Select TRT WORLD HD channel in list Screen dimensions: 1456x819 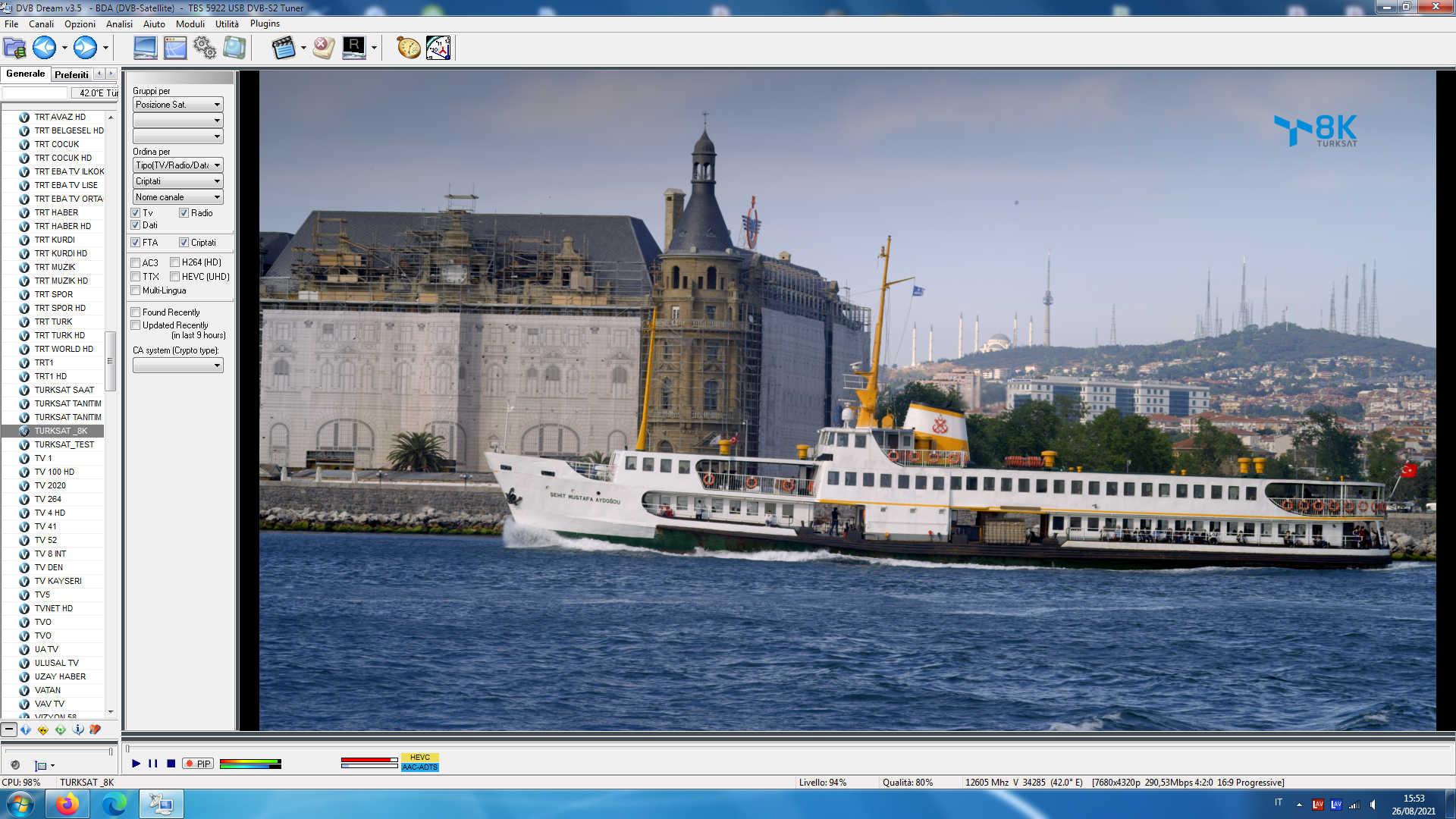pyautogui.click(x=64, y=349)
